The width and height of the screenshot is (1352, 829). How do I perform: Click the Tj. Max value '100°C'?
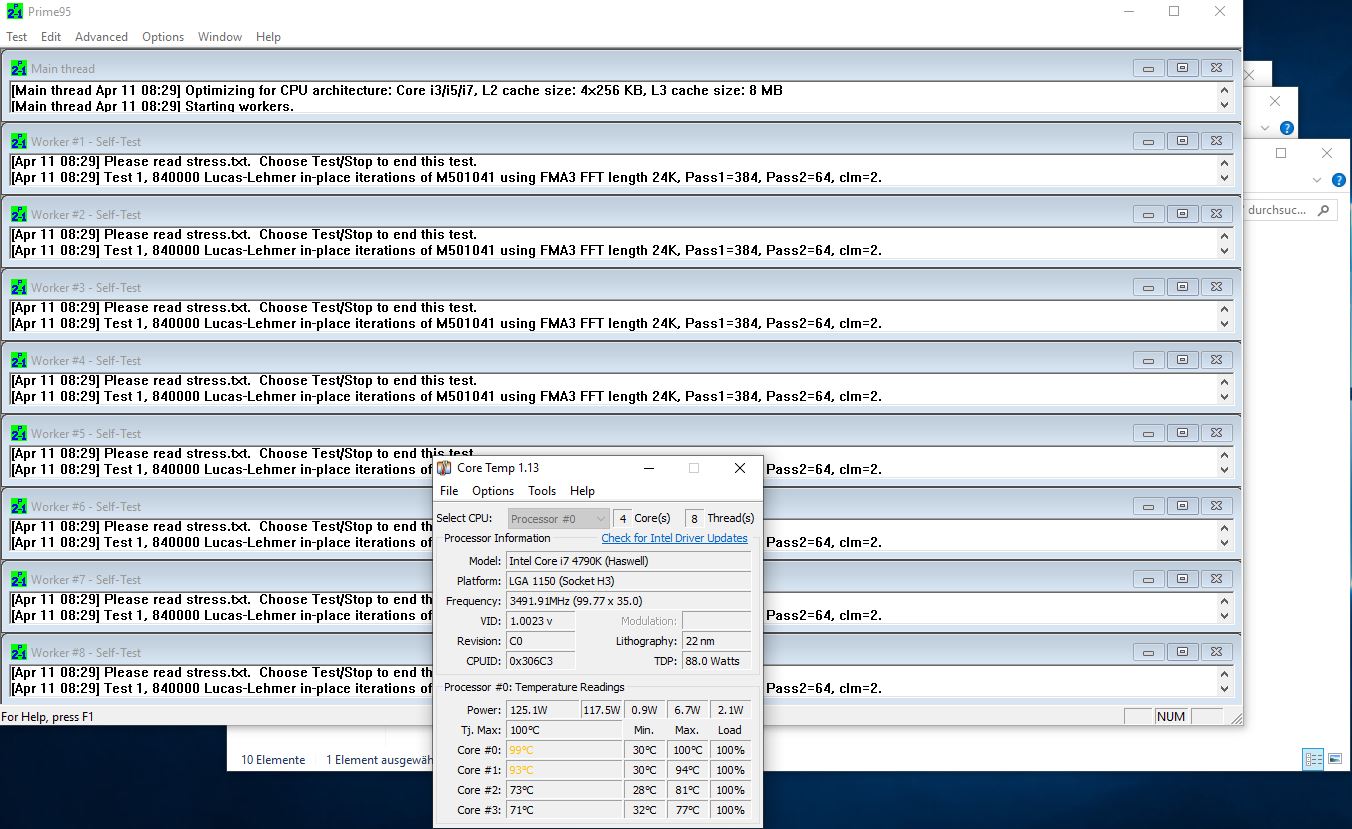point(564,730)
